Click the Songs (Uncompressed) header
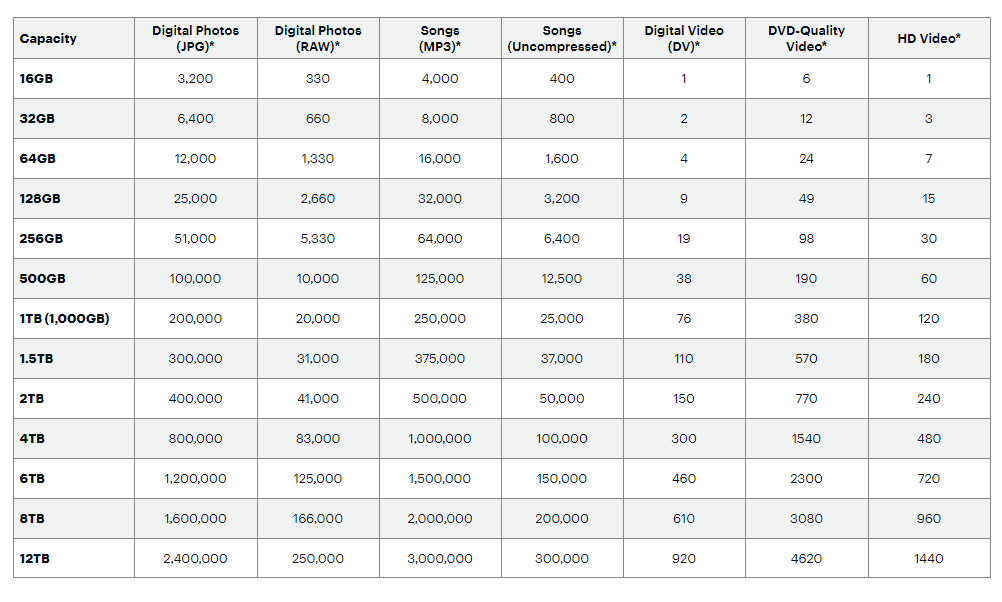 click(562, 39)
